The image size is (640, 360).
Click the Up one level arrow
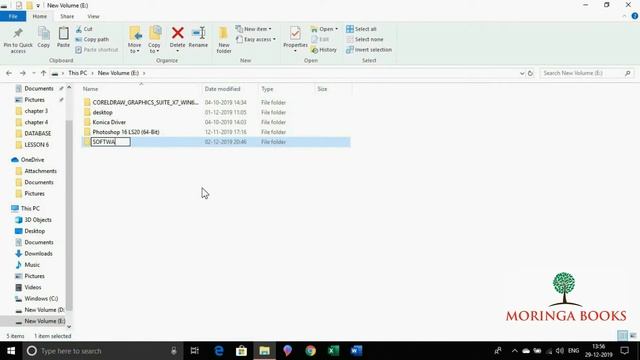[43, 73]
